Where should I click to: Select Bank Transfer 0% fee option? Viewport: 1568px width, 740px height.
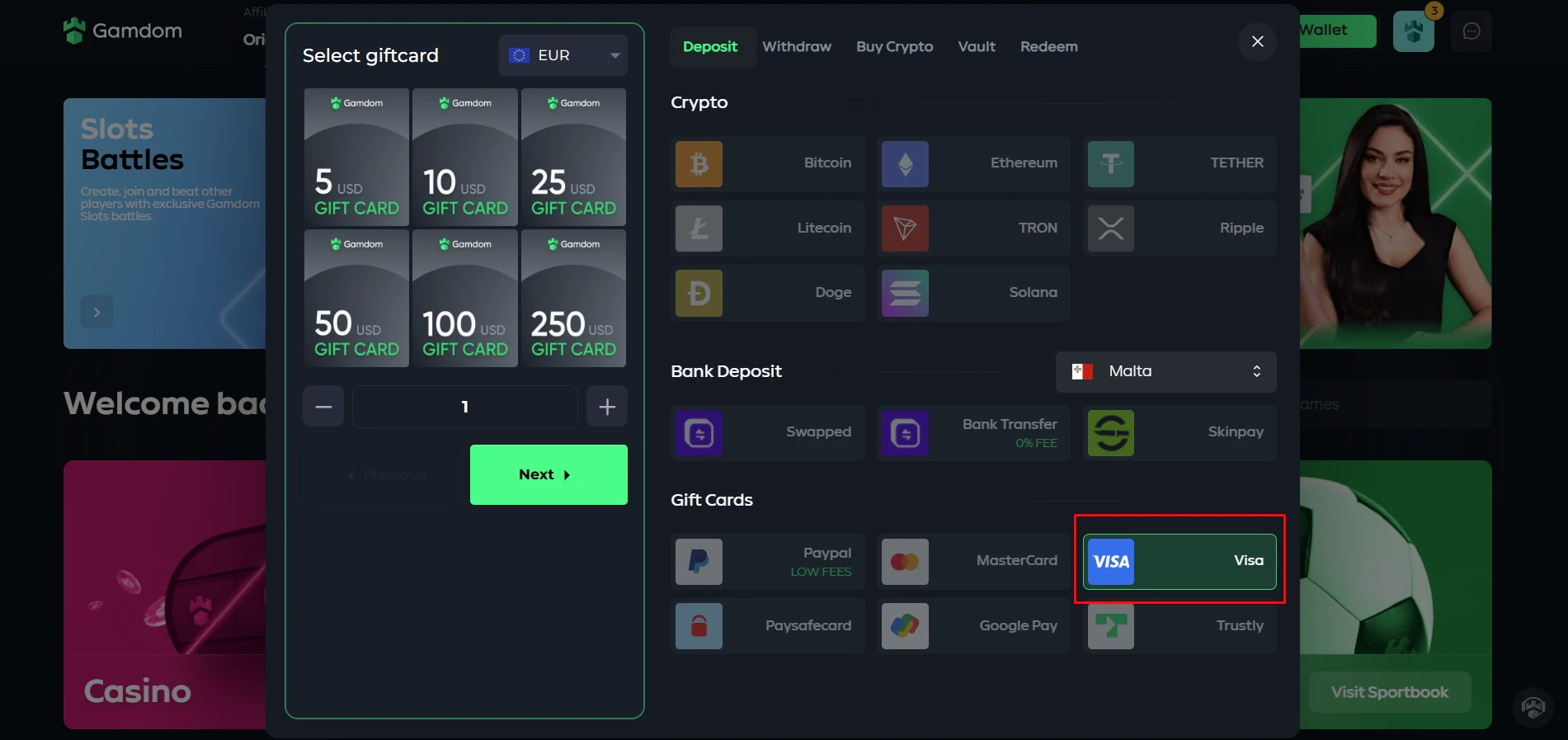coord(973,432)
